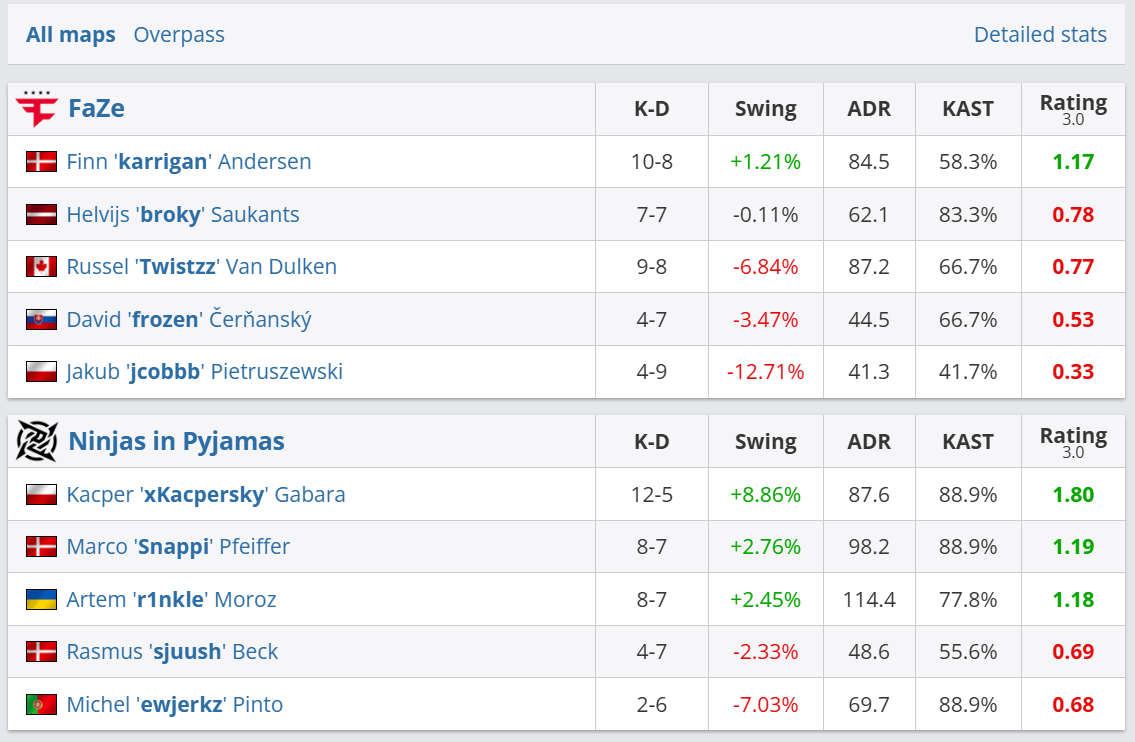The height and width of the screenshot is (742, 1135).
Task: Open Finn 'karrigan' Andersen's player profile
Action: click(x=189, y=162)
